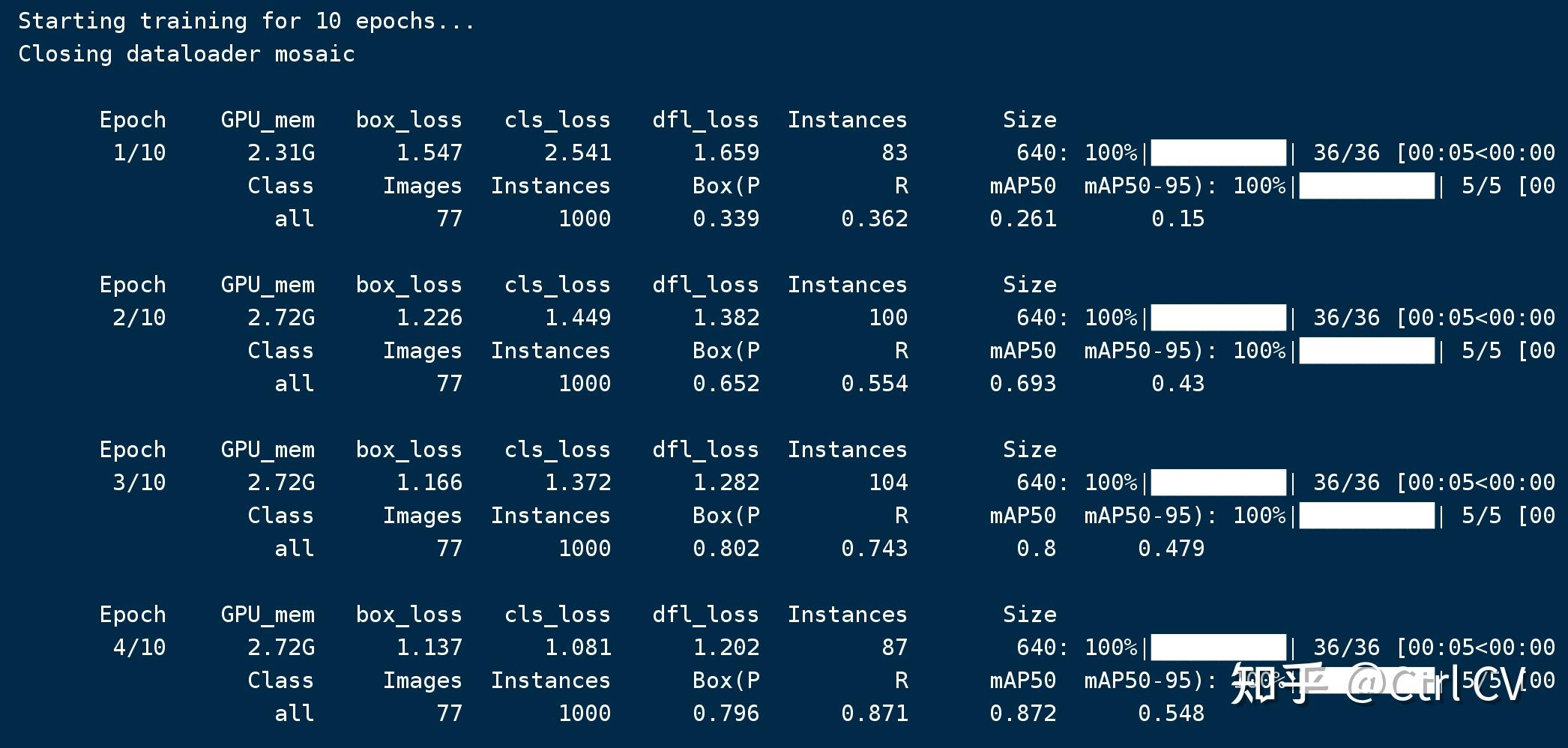This screenshot has height=748, width=1568.
Task: Click epoch 4 mAP50-95 value 0.548
Action: point(1172,714)
